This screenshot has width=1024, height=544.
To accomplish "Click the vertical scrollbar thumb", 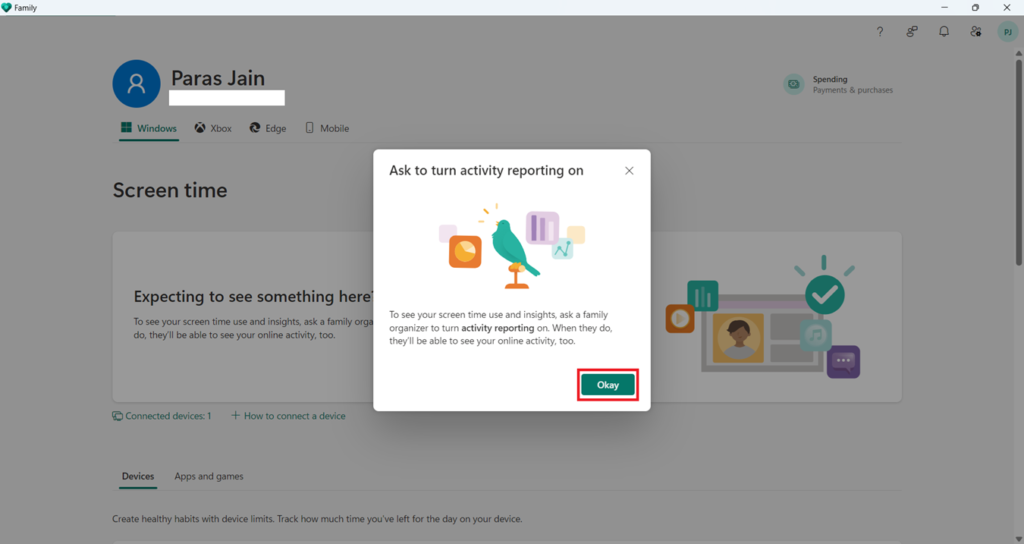I will (1018, 162).
